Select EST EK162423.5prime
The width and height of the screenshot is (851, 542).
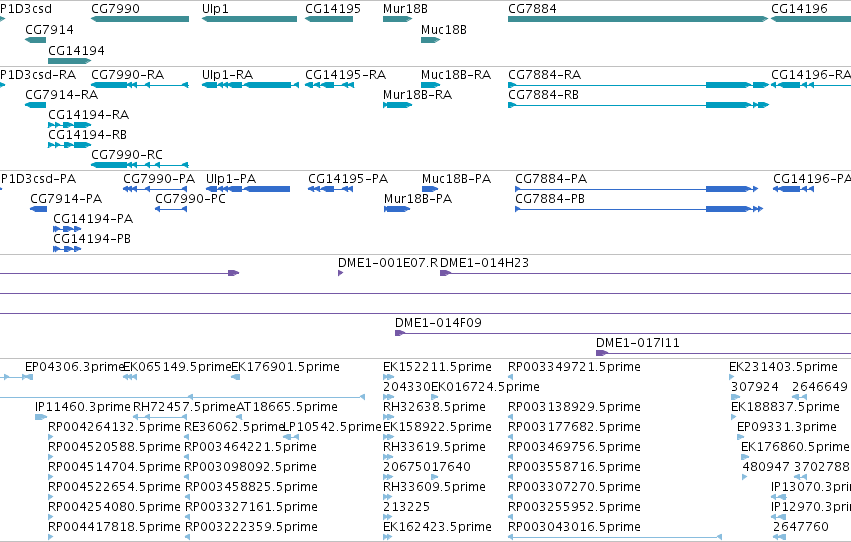click(437, 527)
